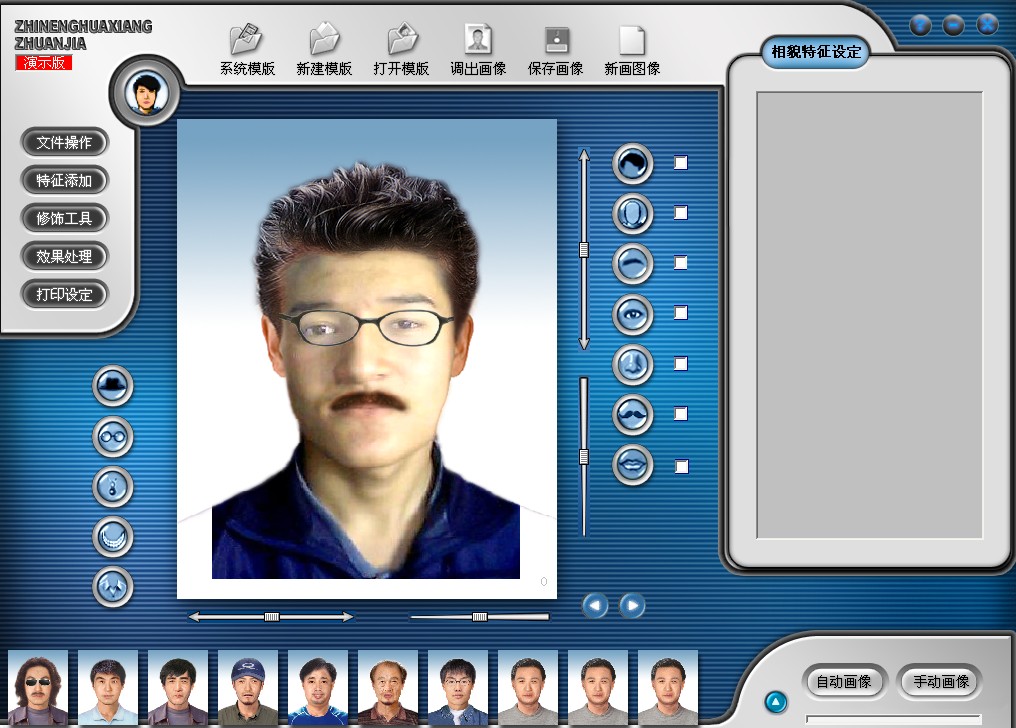
Task: Pick the mustache feature icon
Action: click(x=632, y=414)
